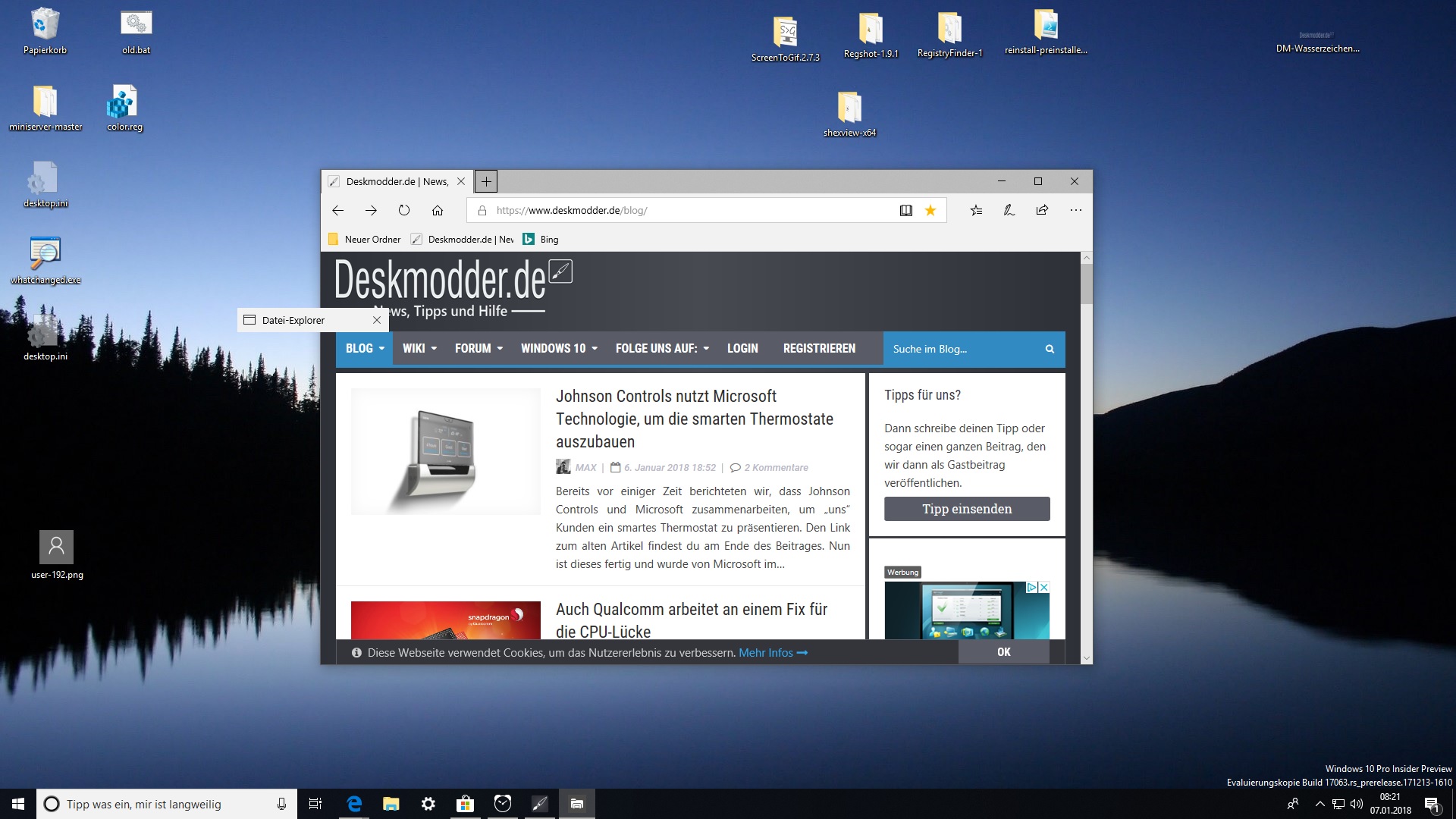The image size is (1456, 819).
Task: Expand the FOLGE UNS AUF dropdown
Action: point(662,349)
